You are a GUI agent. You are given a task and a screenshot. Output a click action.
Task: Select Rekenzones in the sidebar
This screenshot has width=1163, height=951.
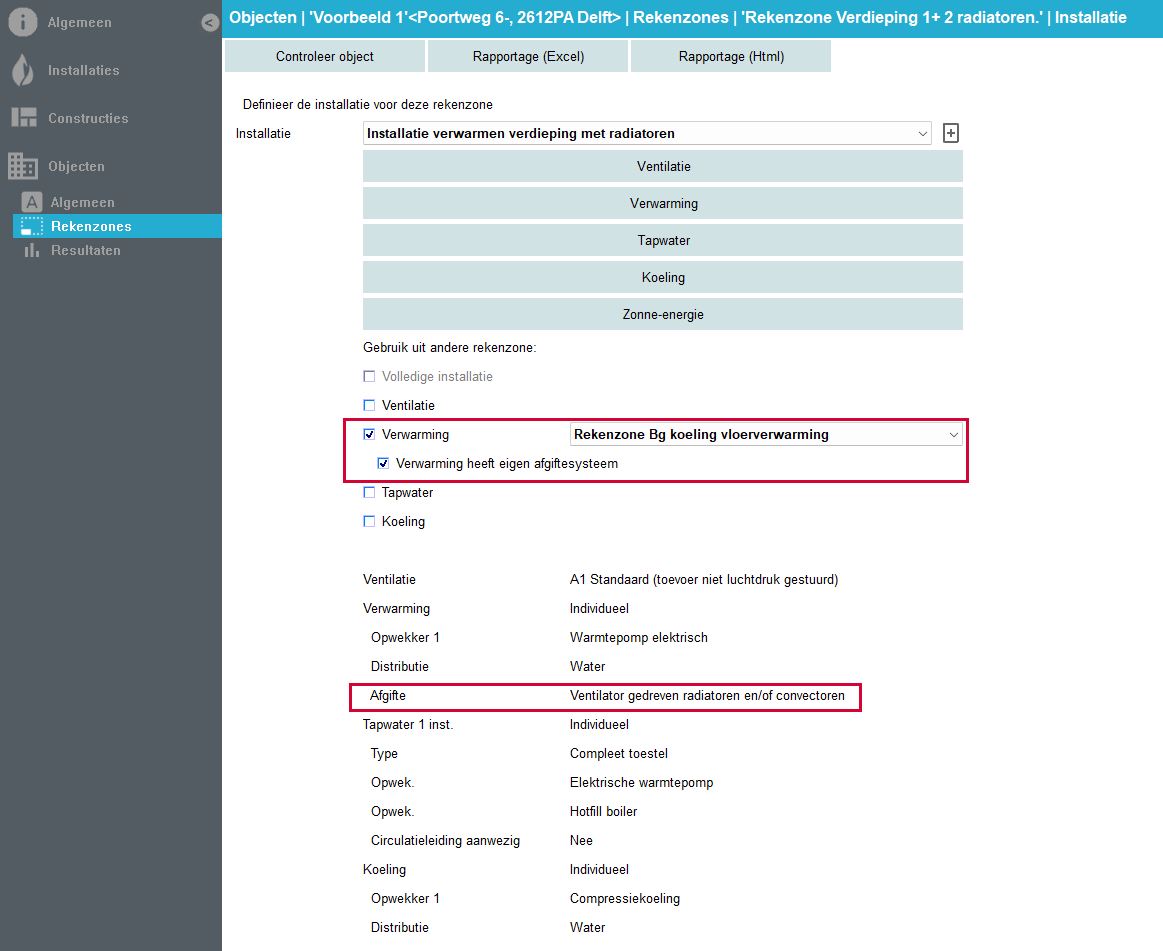[x=91, y=226]
